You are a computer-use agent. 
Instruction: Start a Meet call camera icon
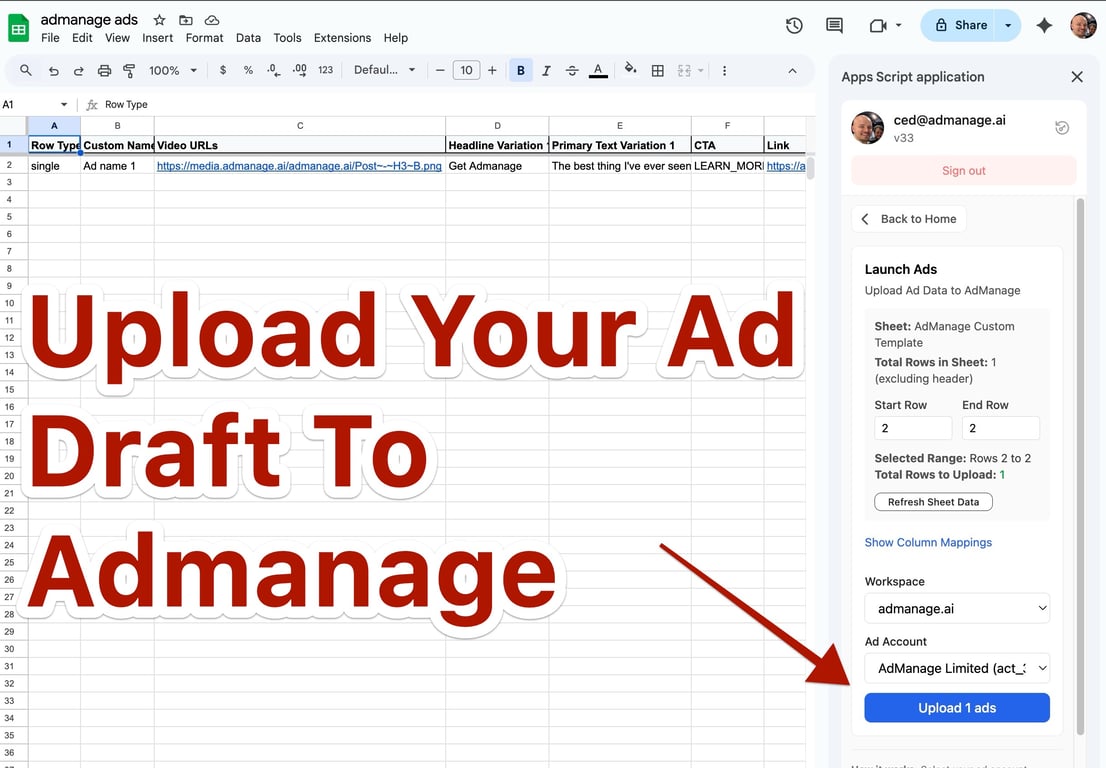click(x=877, y=25)
